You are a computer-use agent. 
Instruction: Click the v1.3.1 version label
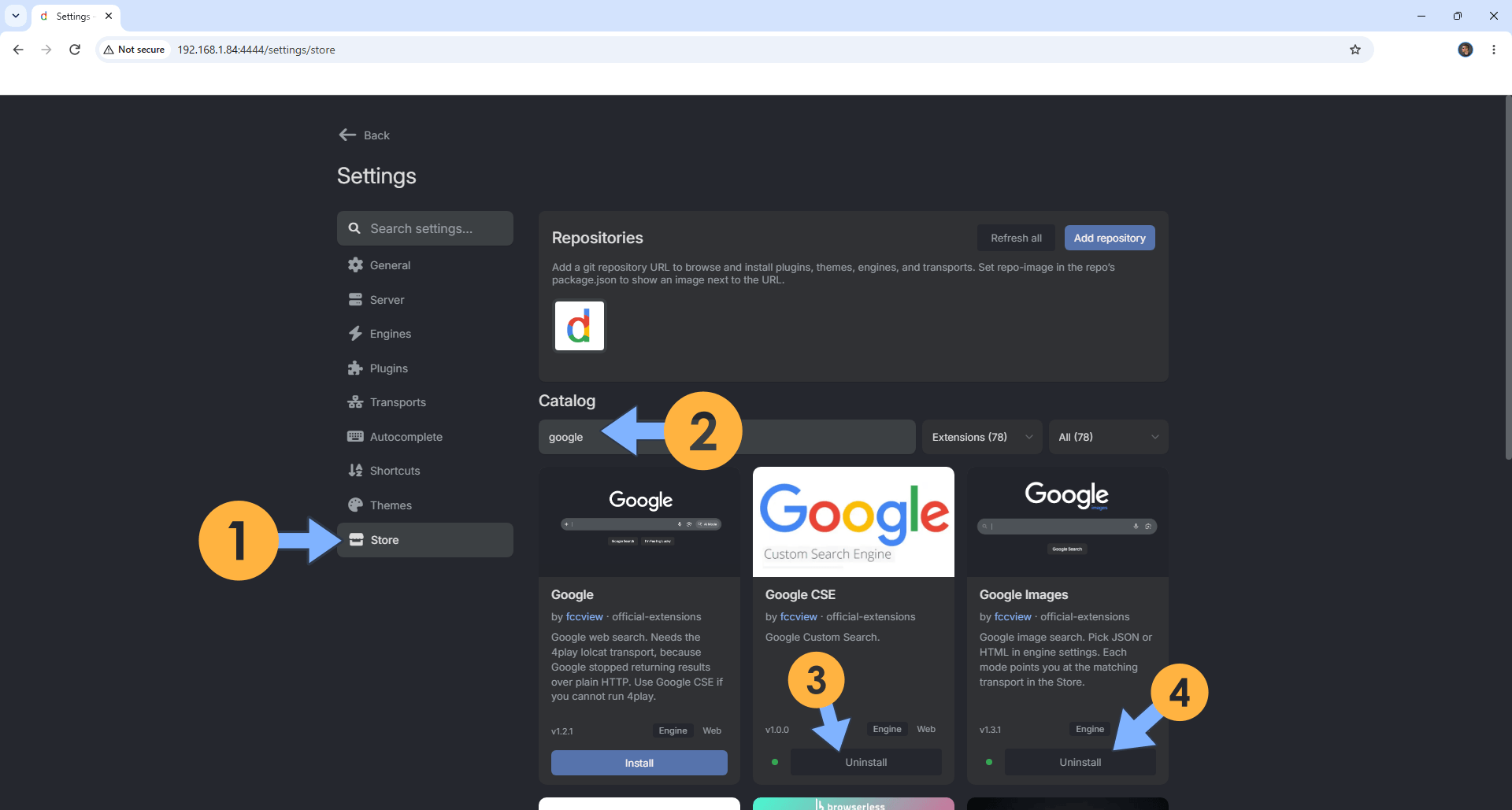tap(991, 730)
